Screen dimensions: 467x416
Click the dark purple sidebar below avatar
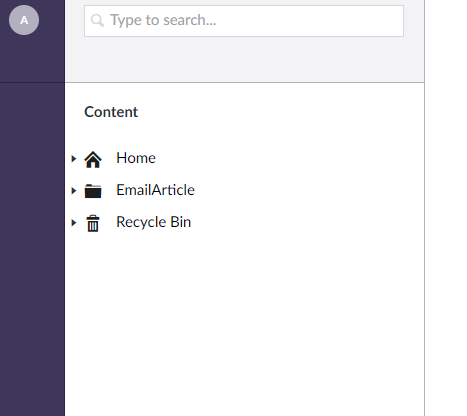[x=32, y=233]
